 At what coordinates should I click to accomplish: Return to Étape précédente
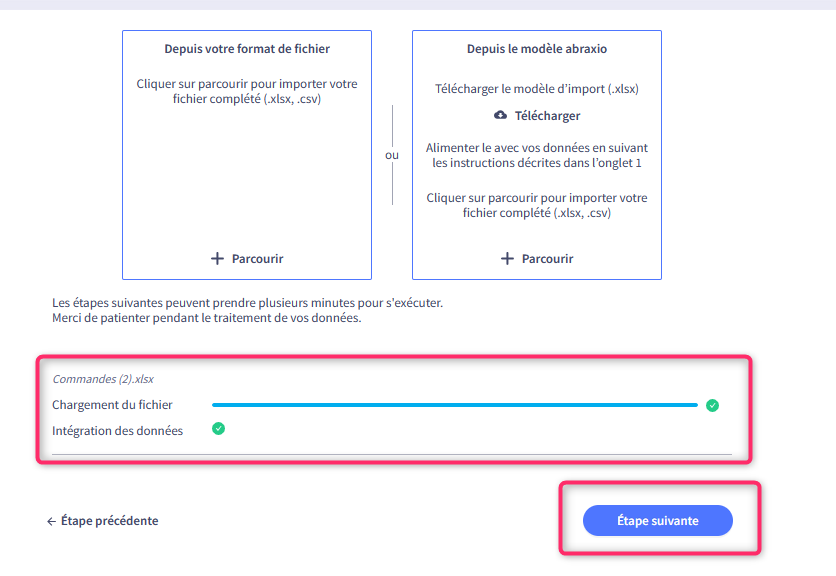coord(102,521)
